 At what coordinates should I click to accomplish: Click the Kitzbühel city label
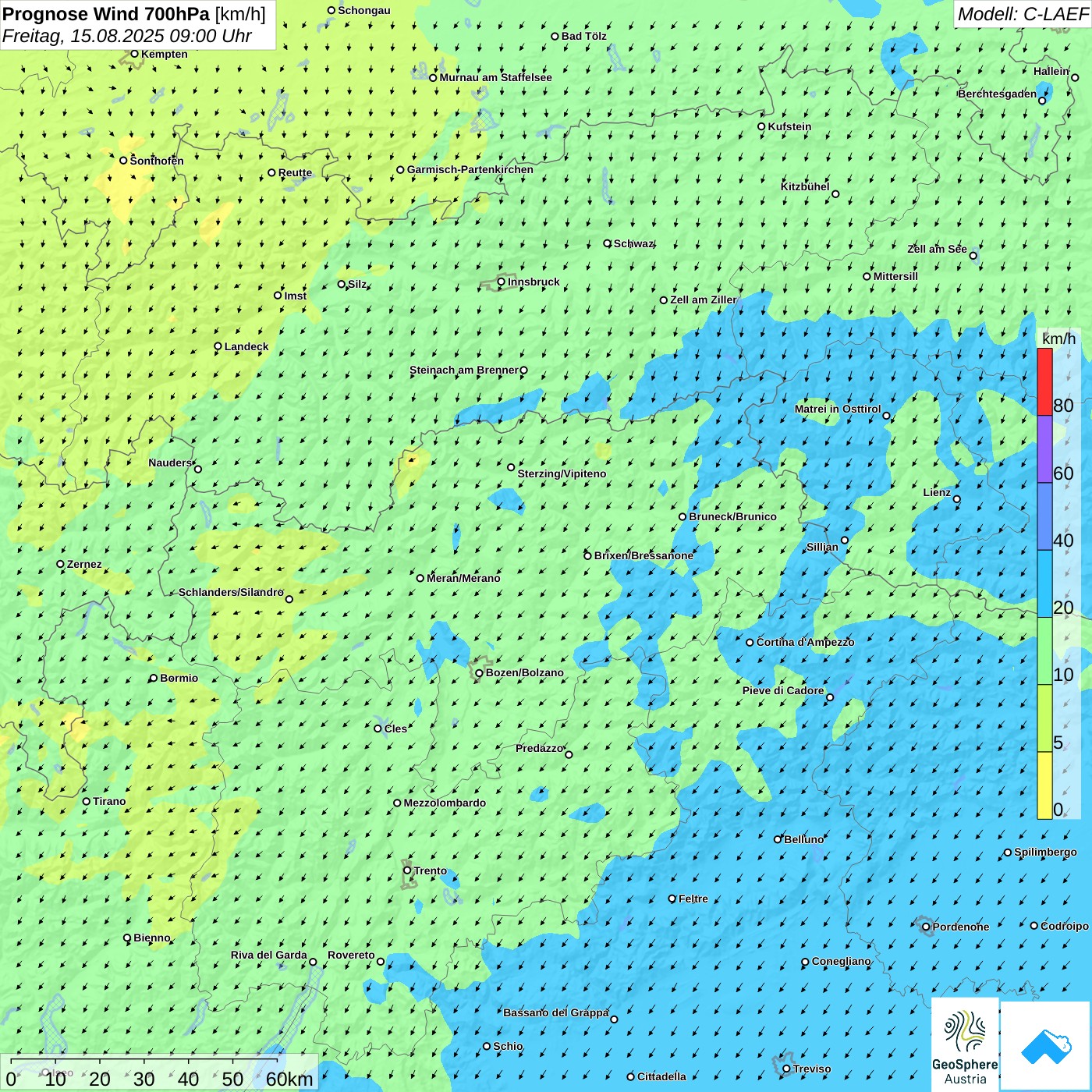(x=805, y=186)
